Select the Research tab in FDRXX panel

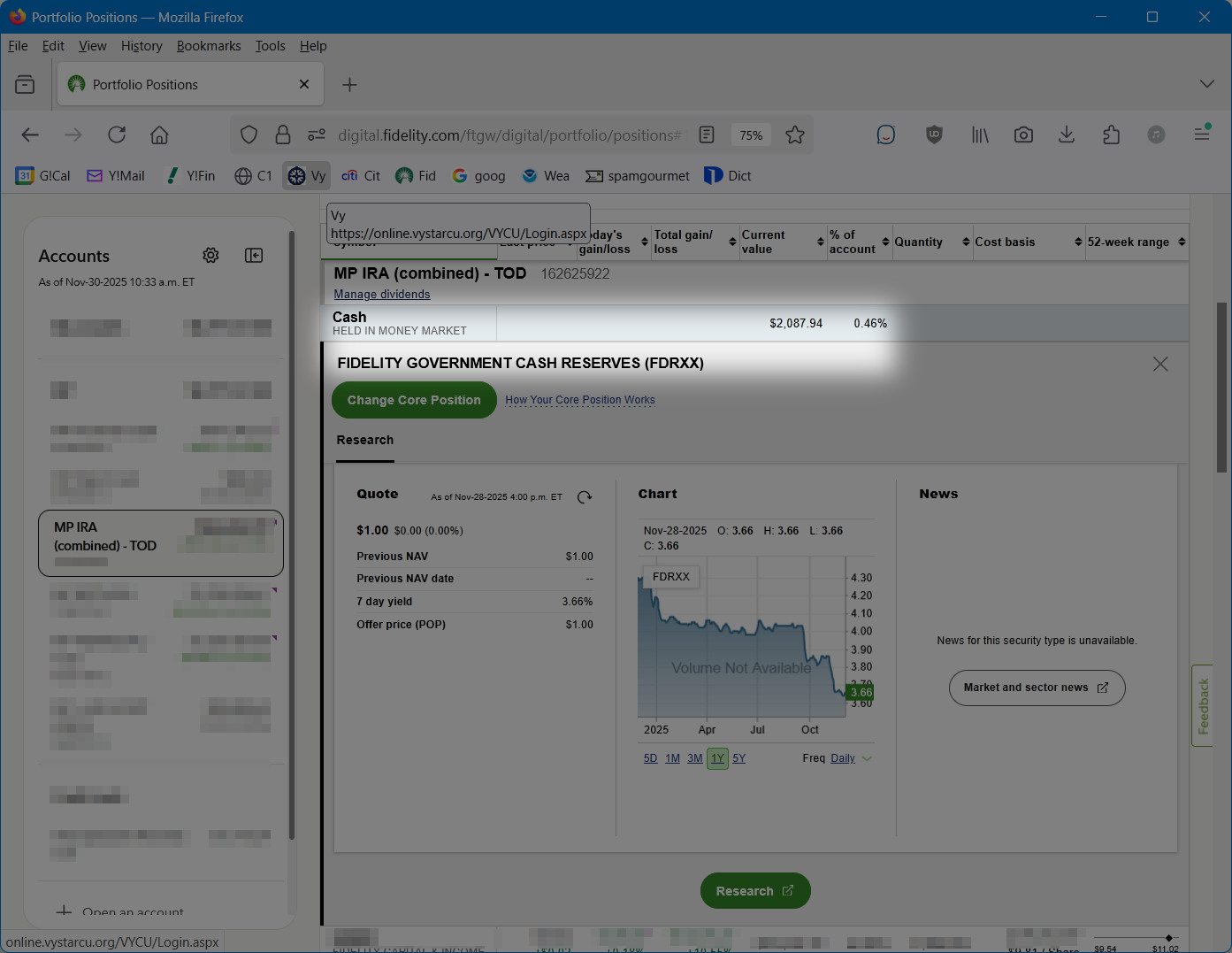365,440
